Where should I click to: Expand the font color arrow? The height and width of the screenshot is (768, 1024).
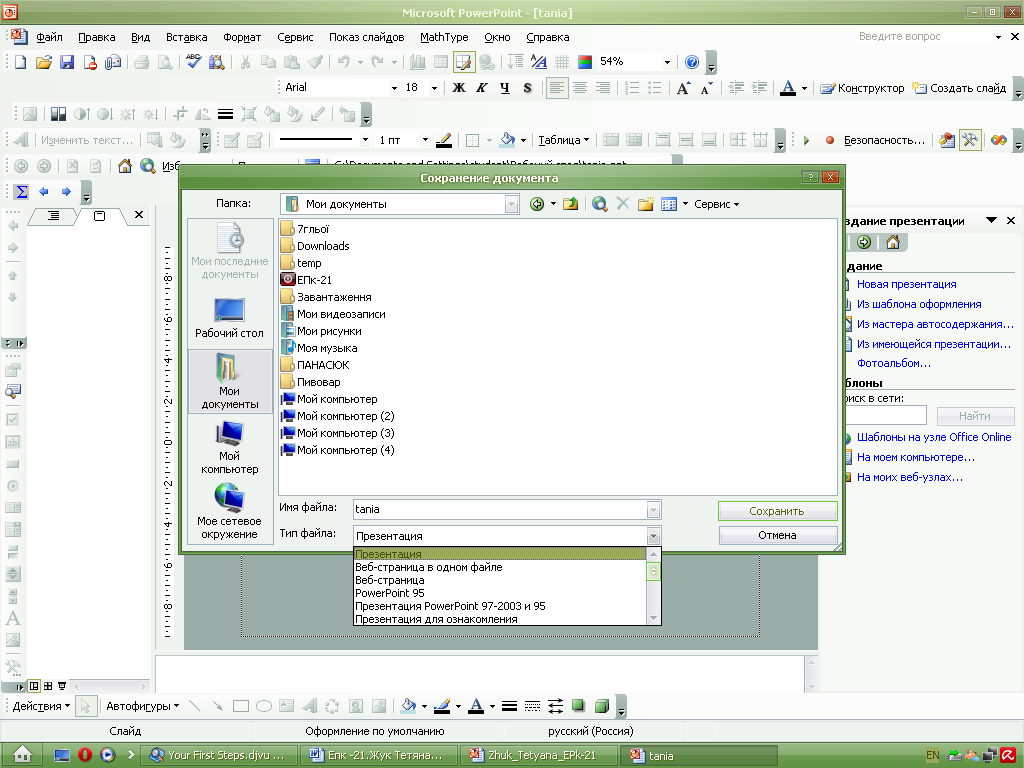click(804, 88)
